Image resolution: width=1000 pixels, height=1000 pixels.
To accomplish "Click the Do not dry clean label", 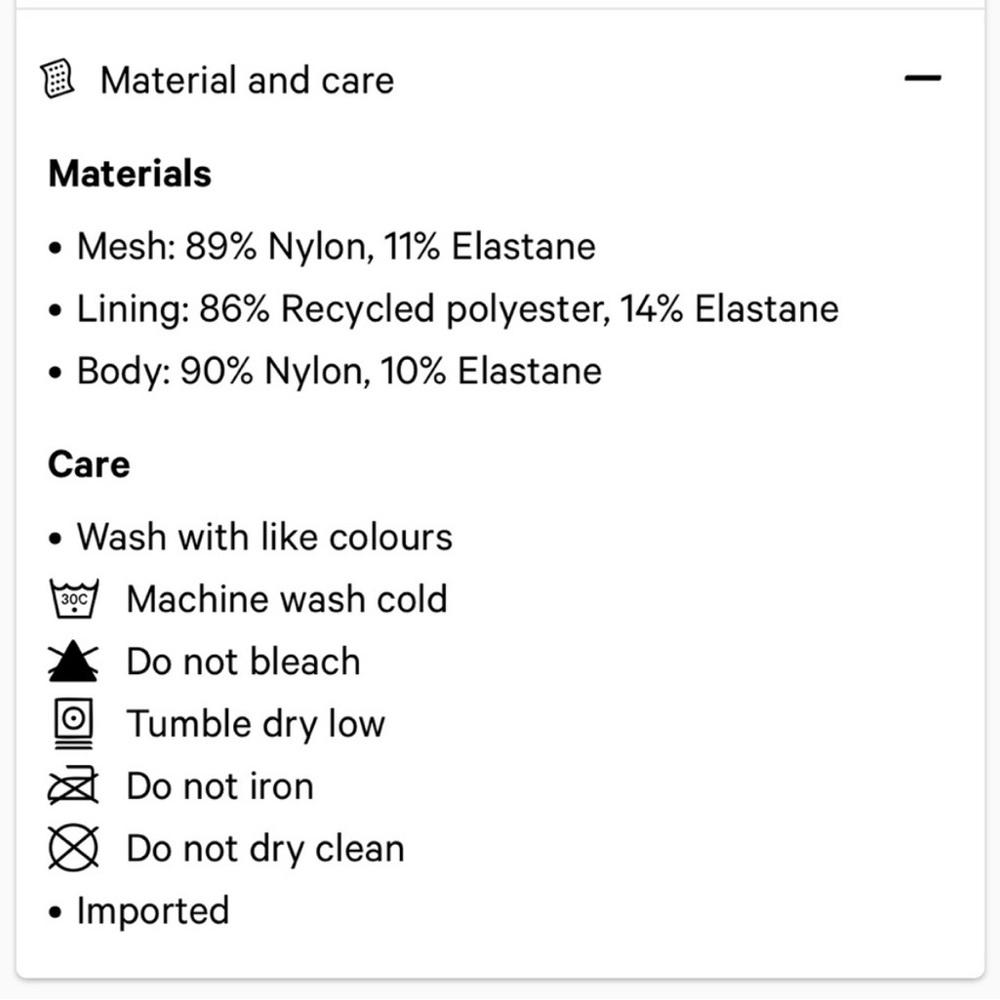I will (x=265, y=849).
